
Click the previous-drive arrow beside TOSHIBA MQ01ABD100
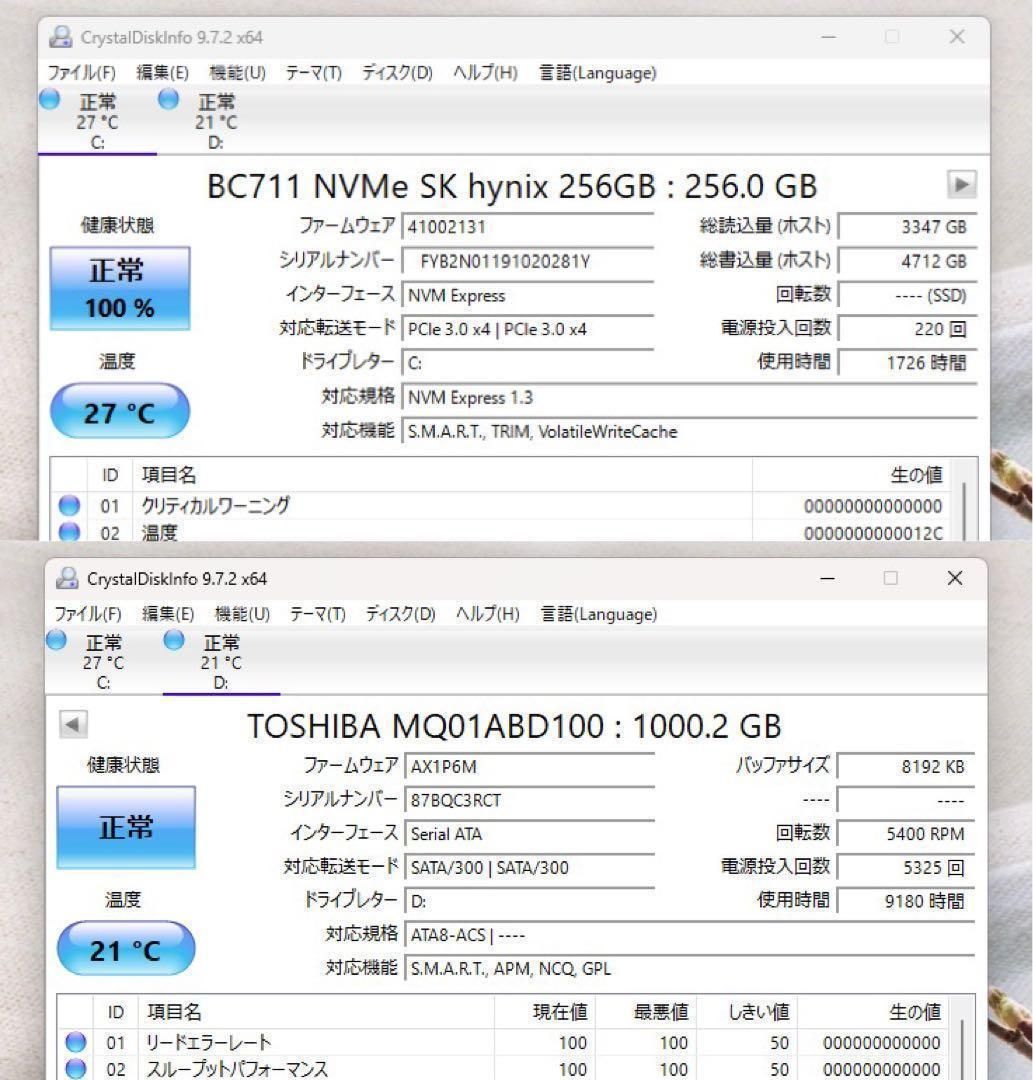coord(71,726)
